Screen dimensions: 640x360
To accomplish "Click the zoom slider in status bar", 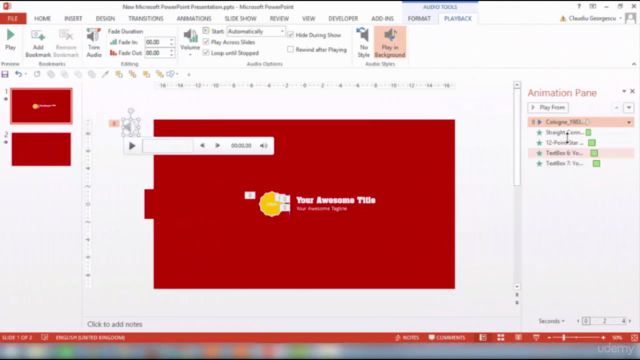I will [576, 338].
